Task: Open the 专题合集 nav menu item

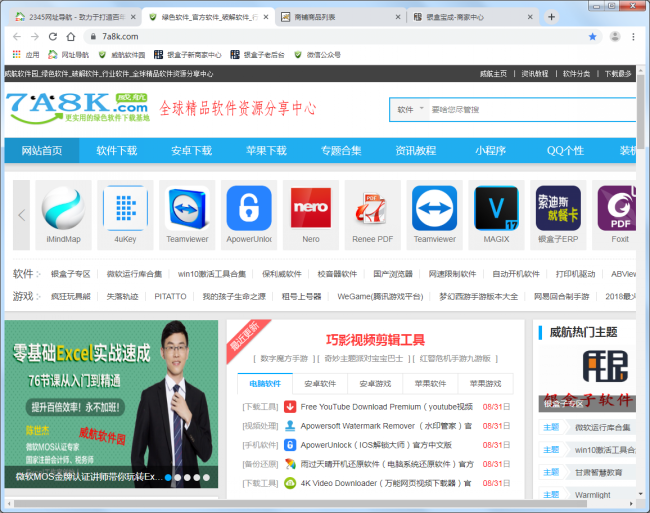Action: (341, 150)
